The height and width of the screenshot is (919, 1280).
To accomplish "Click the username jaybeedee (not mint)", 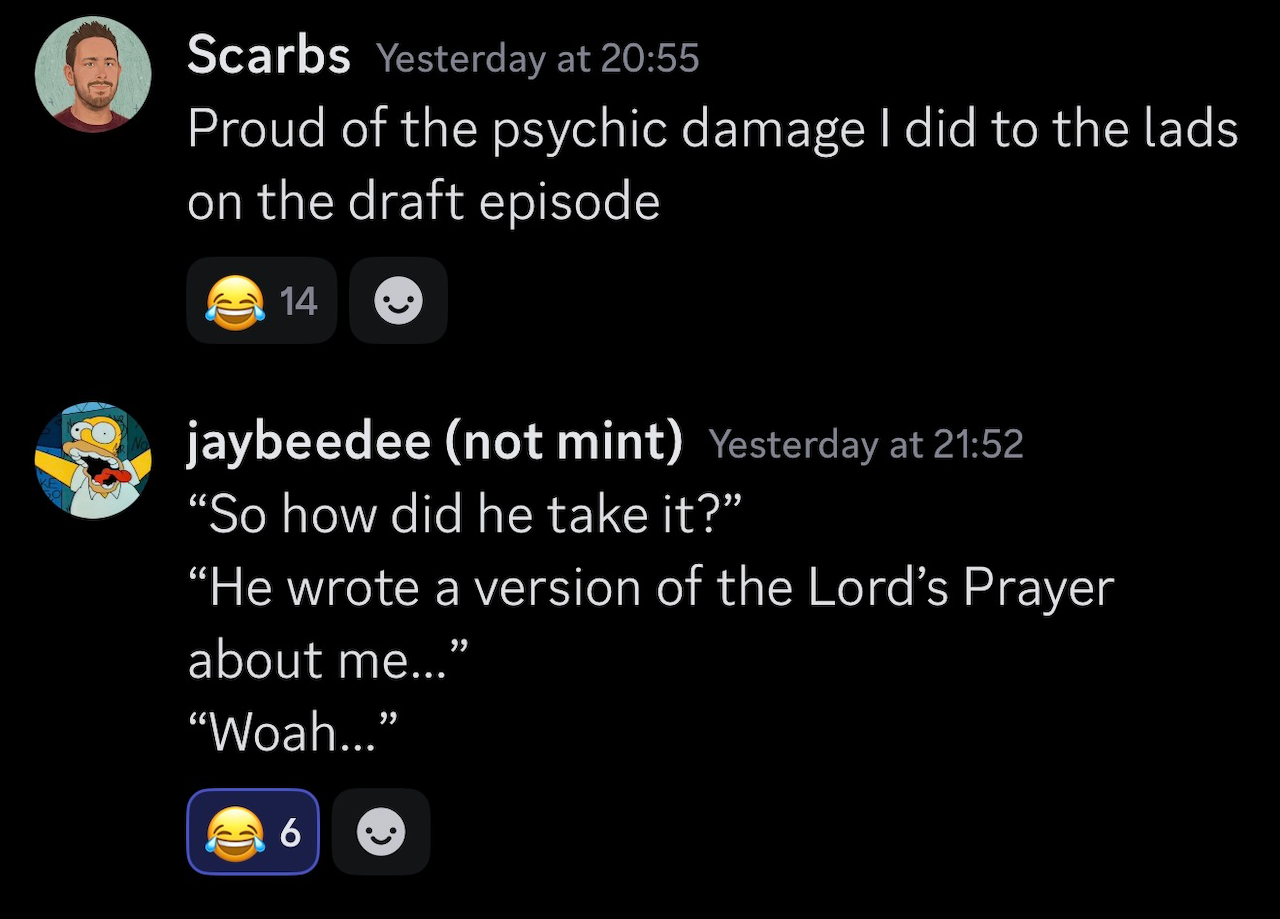I will pyautogui.click(x=435, y=441).
